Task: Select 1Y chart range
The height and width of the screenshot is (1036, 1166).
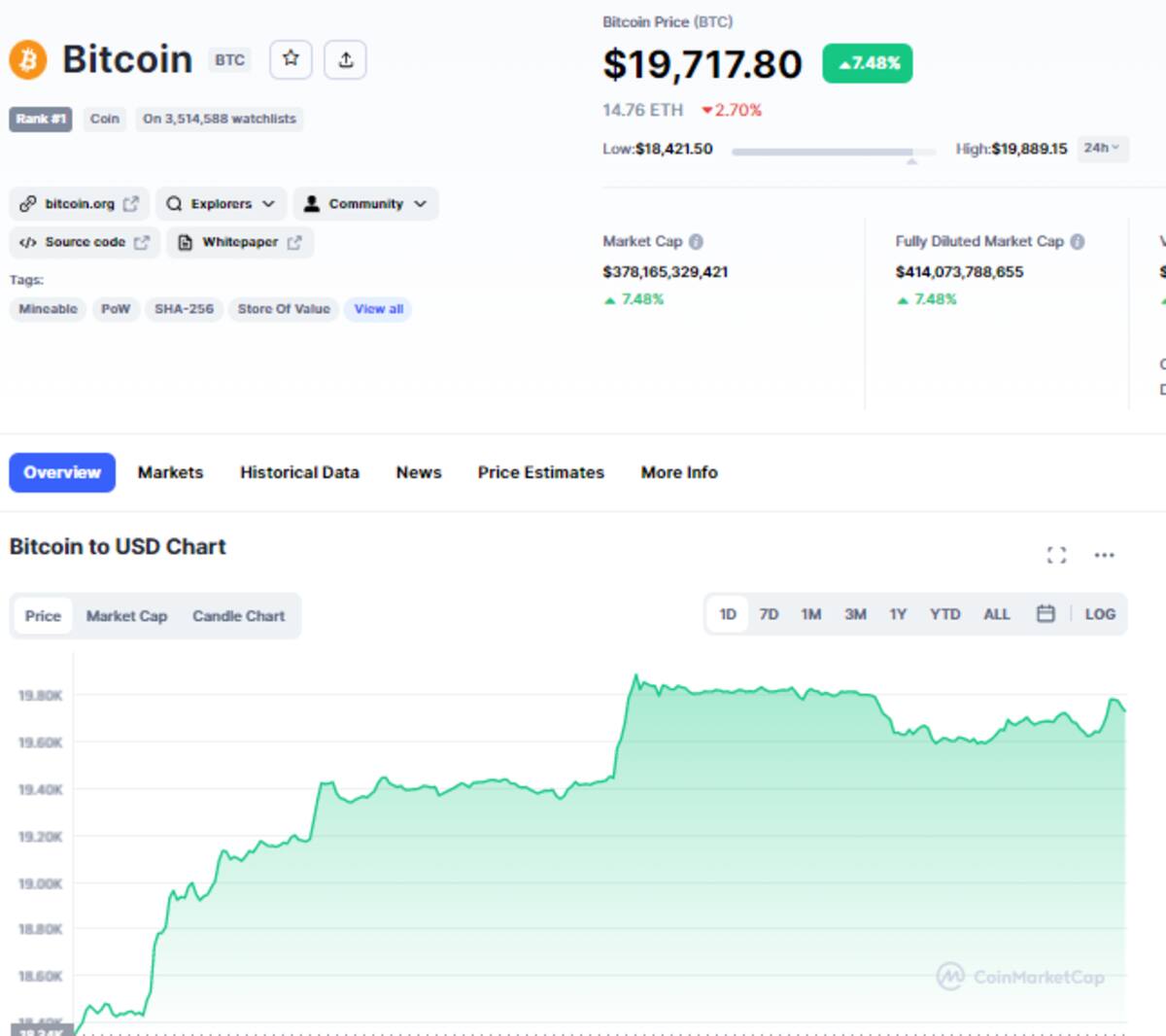Action: pos(898,614)
